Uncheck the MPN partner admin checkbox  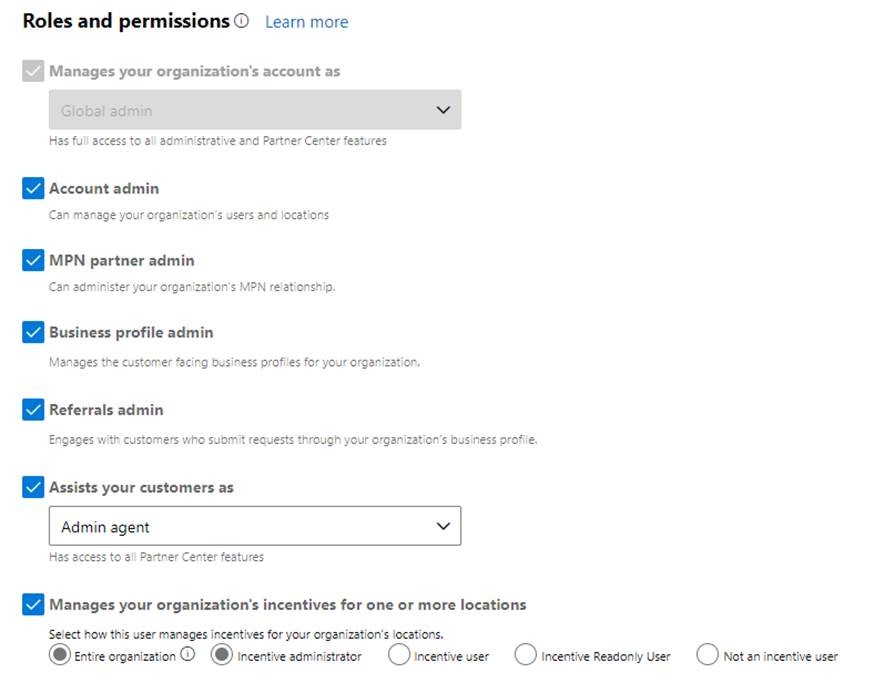[33, 260]
